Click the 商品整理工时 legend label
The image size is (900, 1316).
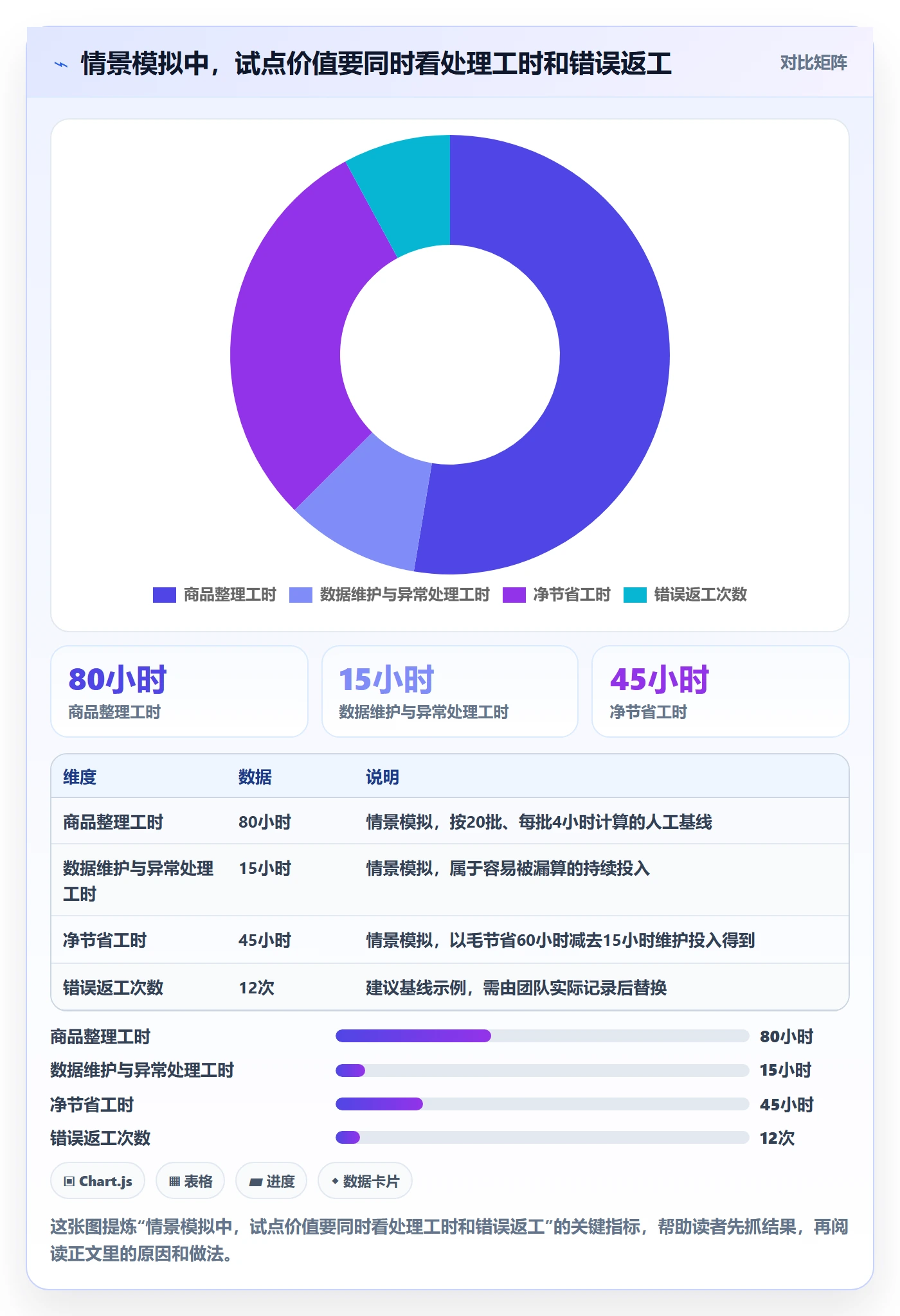(230, 594)
